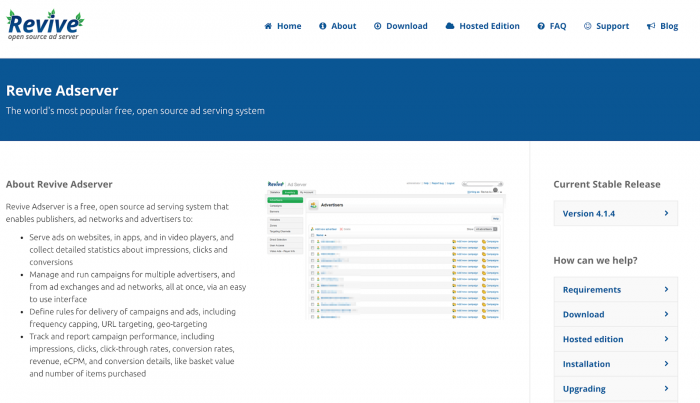The width and height of the screenshot is (700, 403).
Task: Open the Installation help link
Action: tap(616, 364)
